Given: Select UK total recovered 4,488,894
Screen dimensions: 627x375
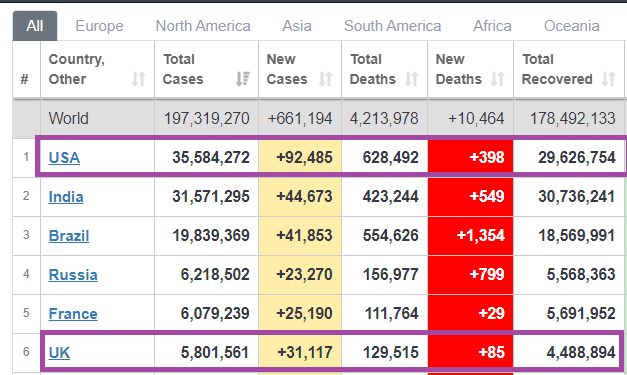Looking at the screenshot, I should tap(581, 353).
